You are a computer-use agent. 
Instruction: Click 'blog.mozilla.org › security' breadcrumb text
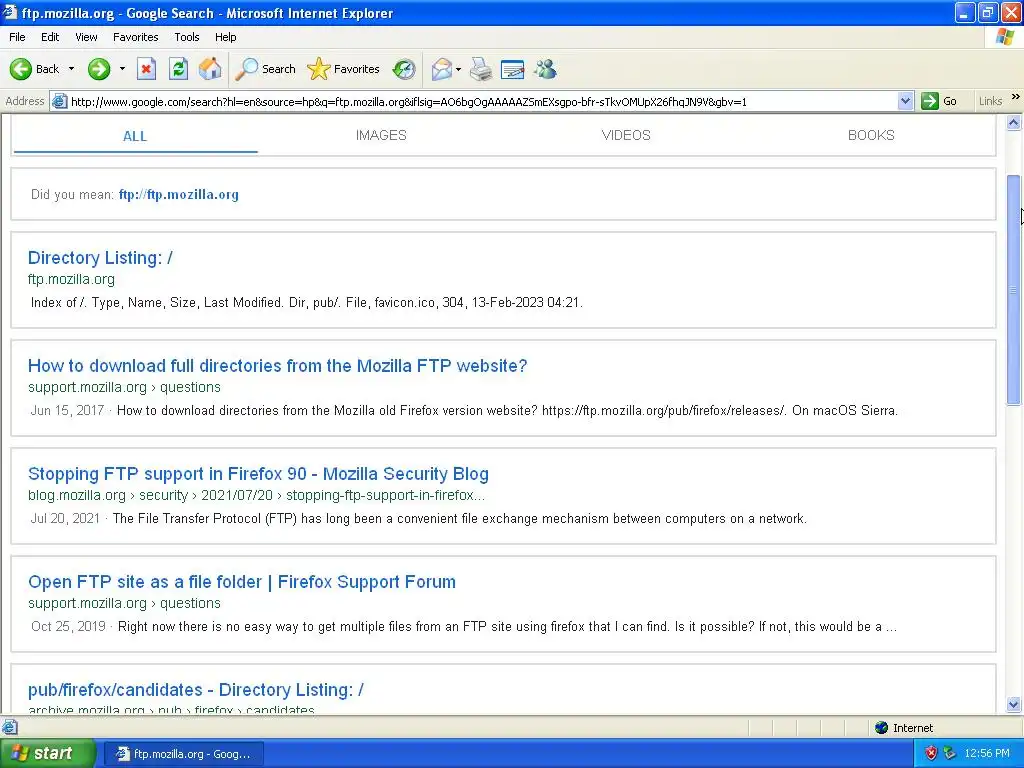(x=108, y=495)
